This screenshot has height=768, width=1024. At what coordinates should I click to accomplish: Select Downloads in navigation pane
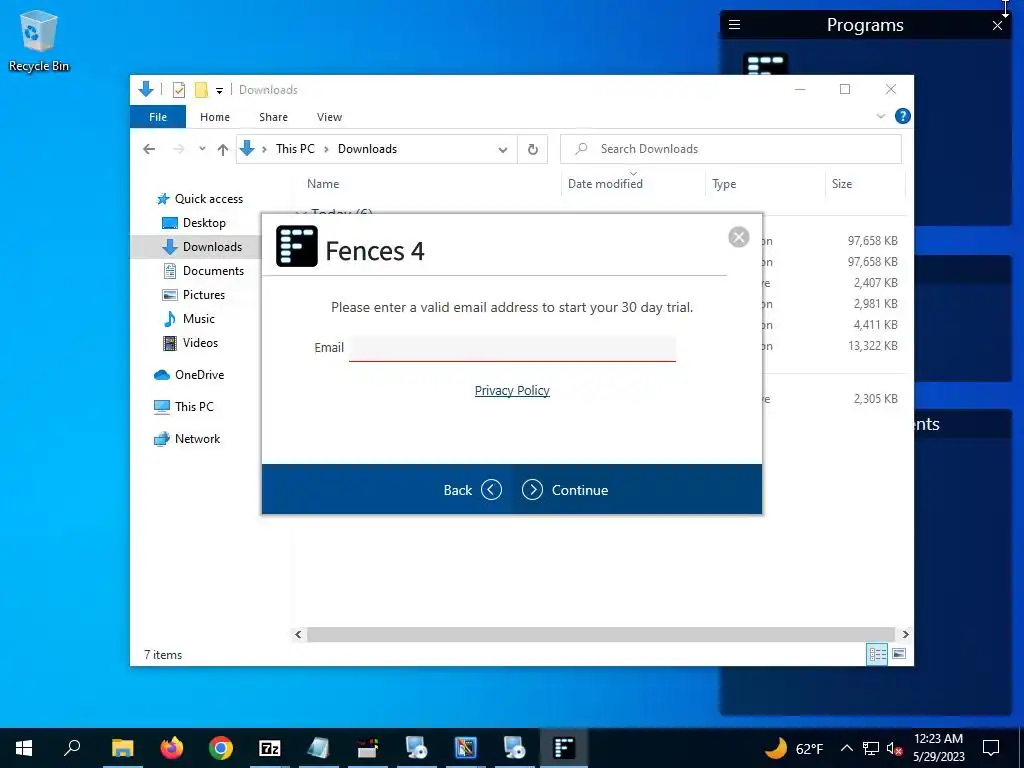click(x=202, y=246)
